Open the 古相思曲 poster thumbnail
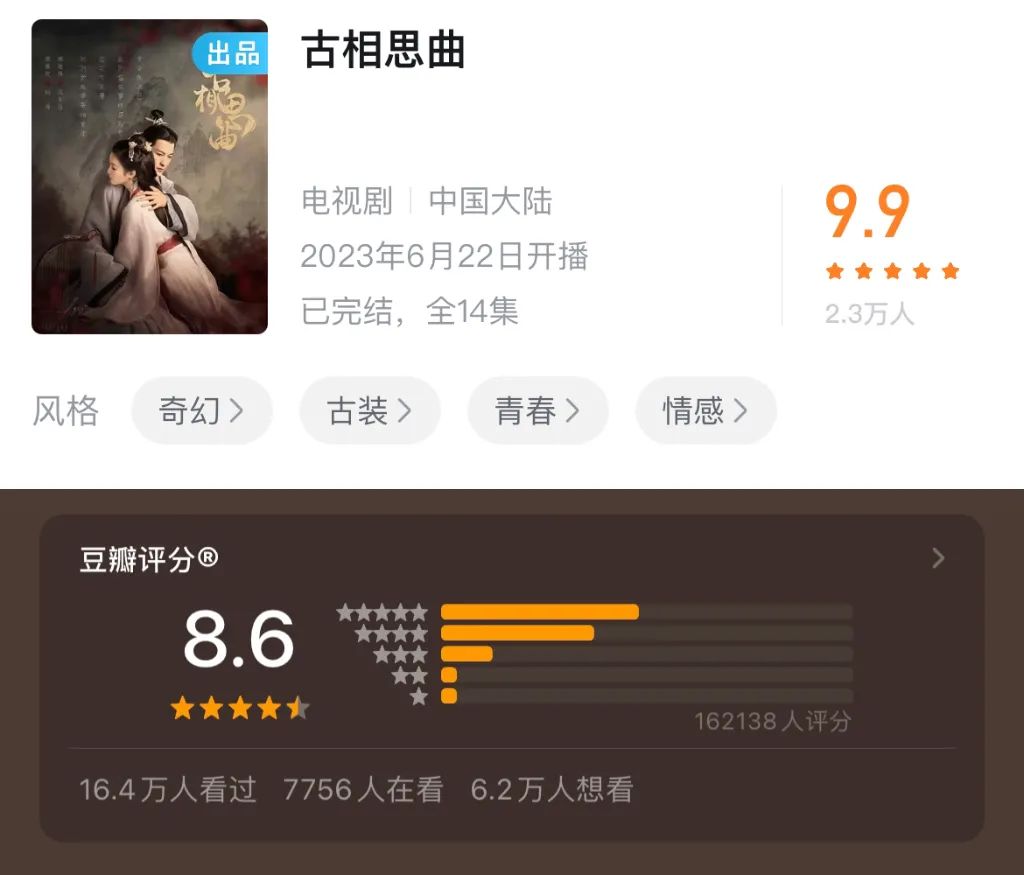The width and height of the screenshot is (1024, 875). click(x=150, y=177)
